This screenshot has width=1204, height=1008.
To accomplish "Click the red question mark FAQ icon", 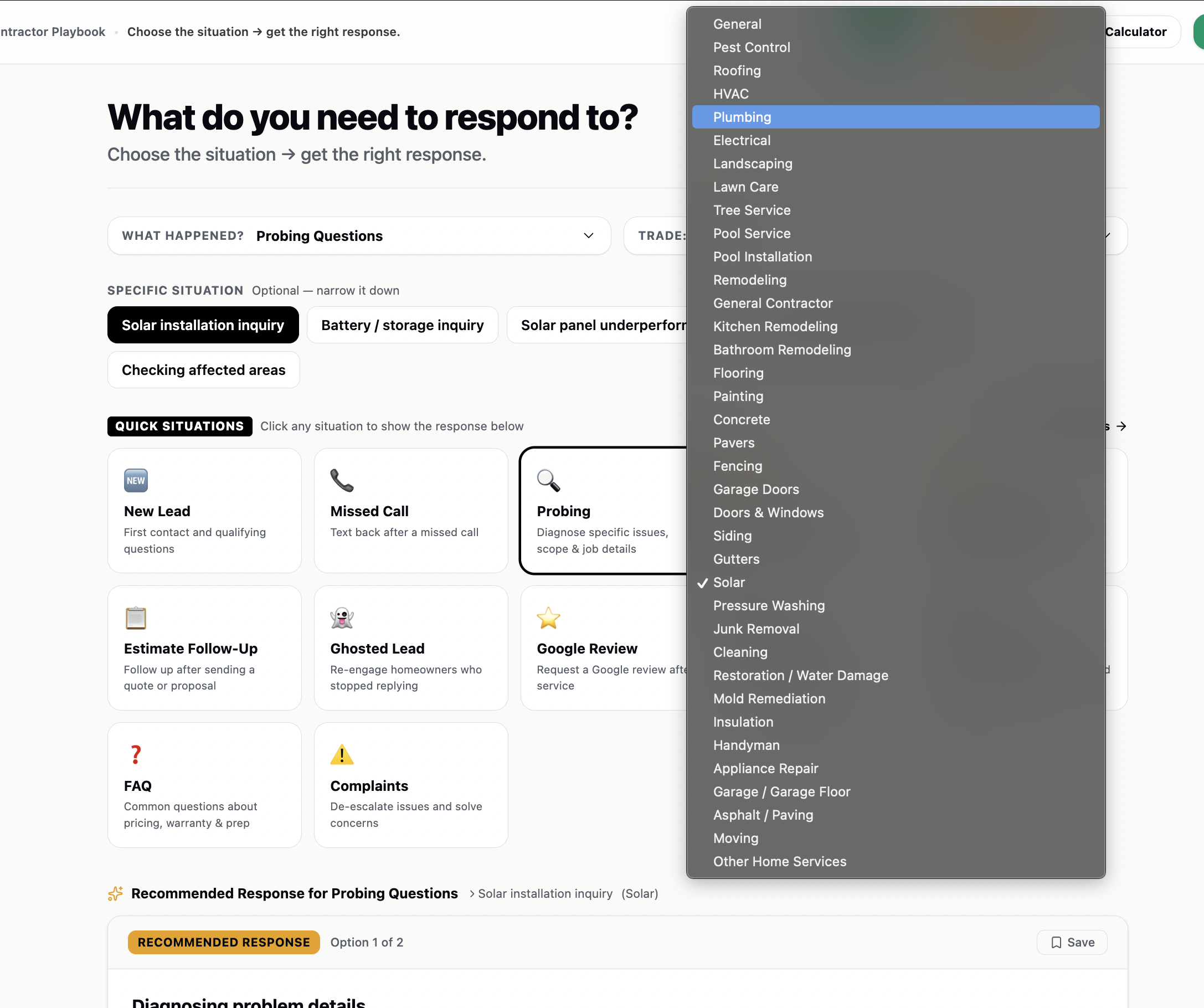I will [136, 755].
